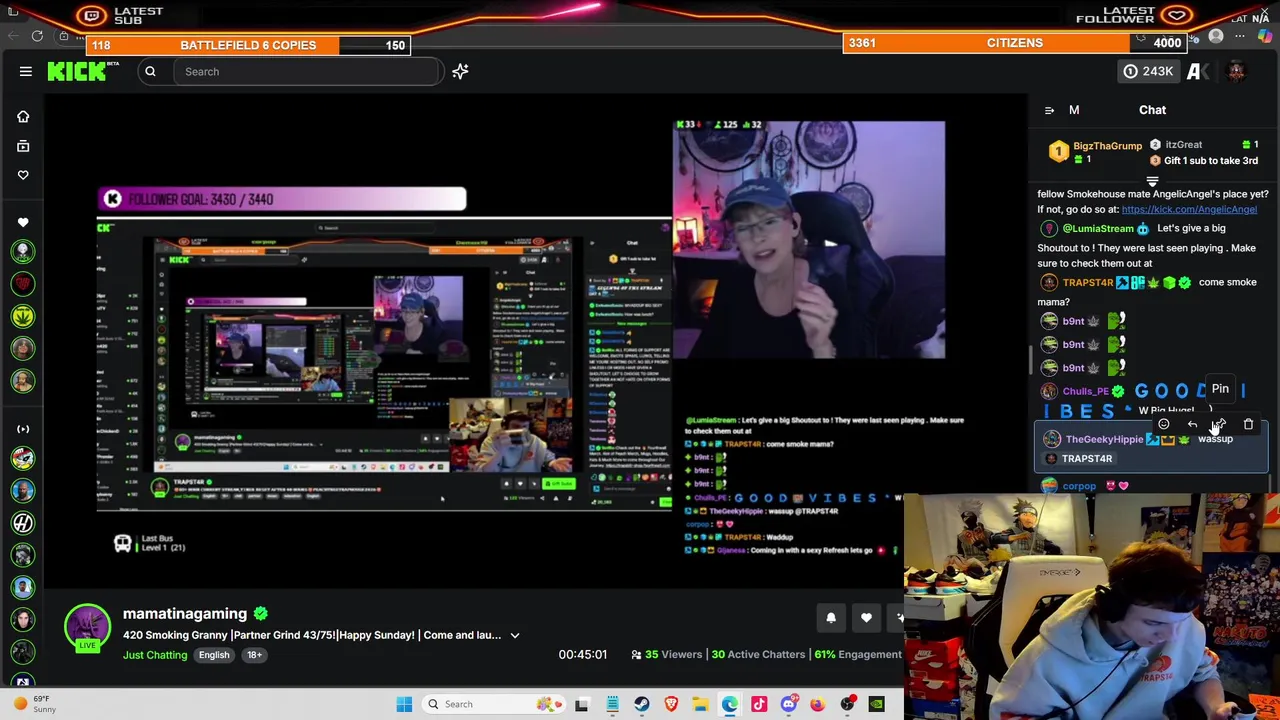The height and width of the screenshot is (720, 1280).
Task: Toggle follow heart for mamatinagaming
Action: coord(866,618)
